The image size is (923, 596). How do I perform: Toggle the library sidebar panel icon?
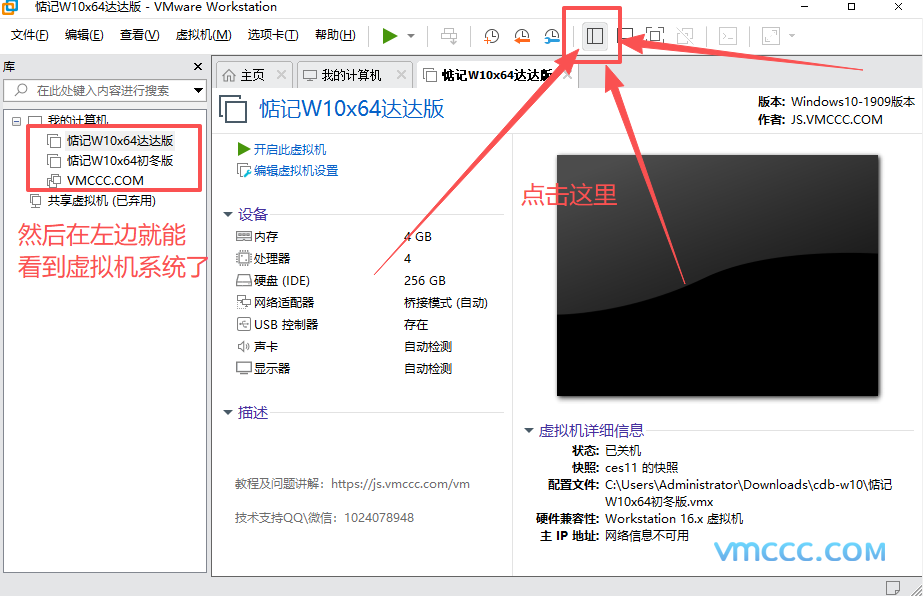point(595,36)
